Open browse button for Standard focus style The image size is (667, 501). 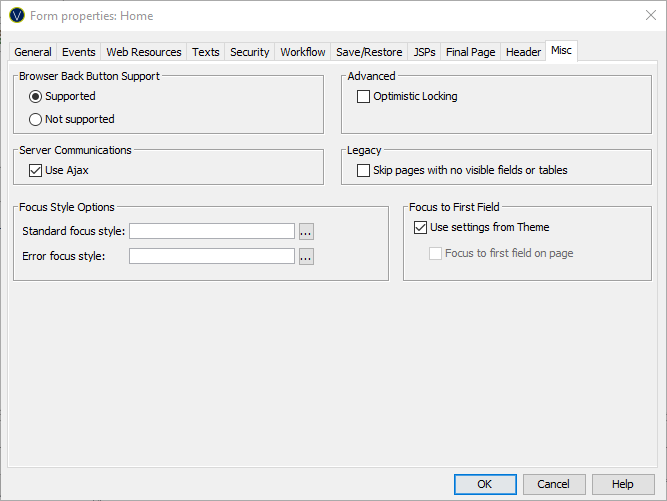click(306, 231)
